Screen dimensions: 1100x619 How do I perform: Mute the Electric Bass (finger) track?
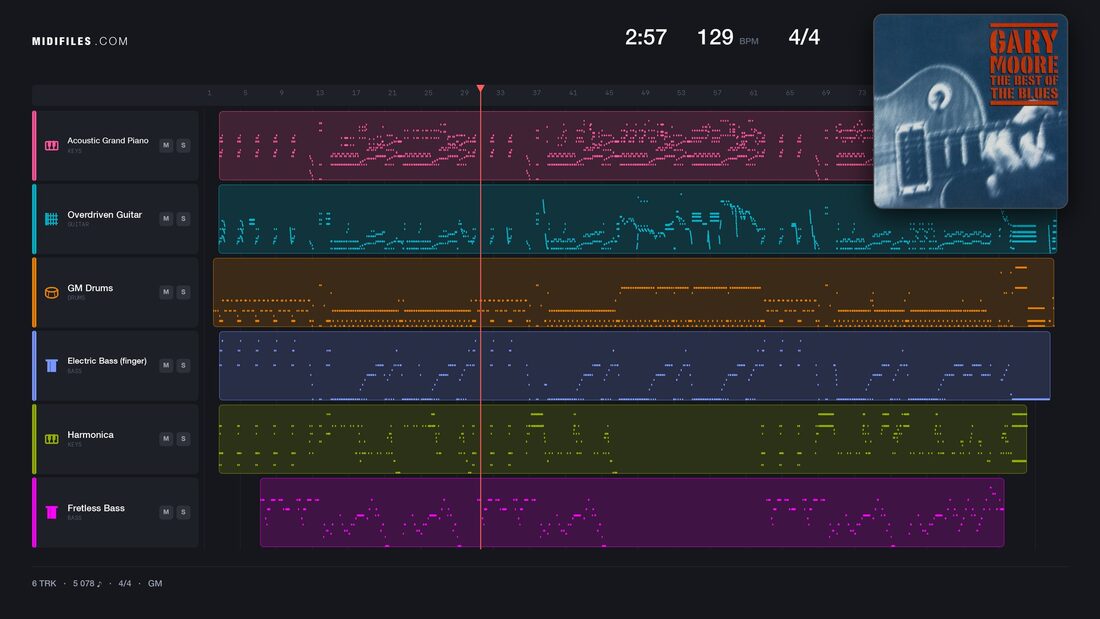(x=166, y=366)
